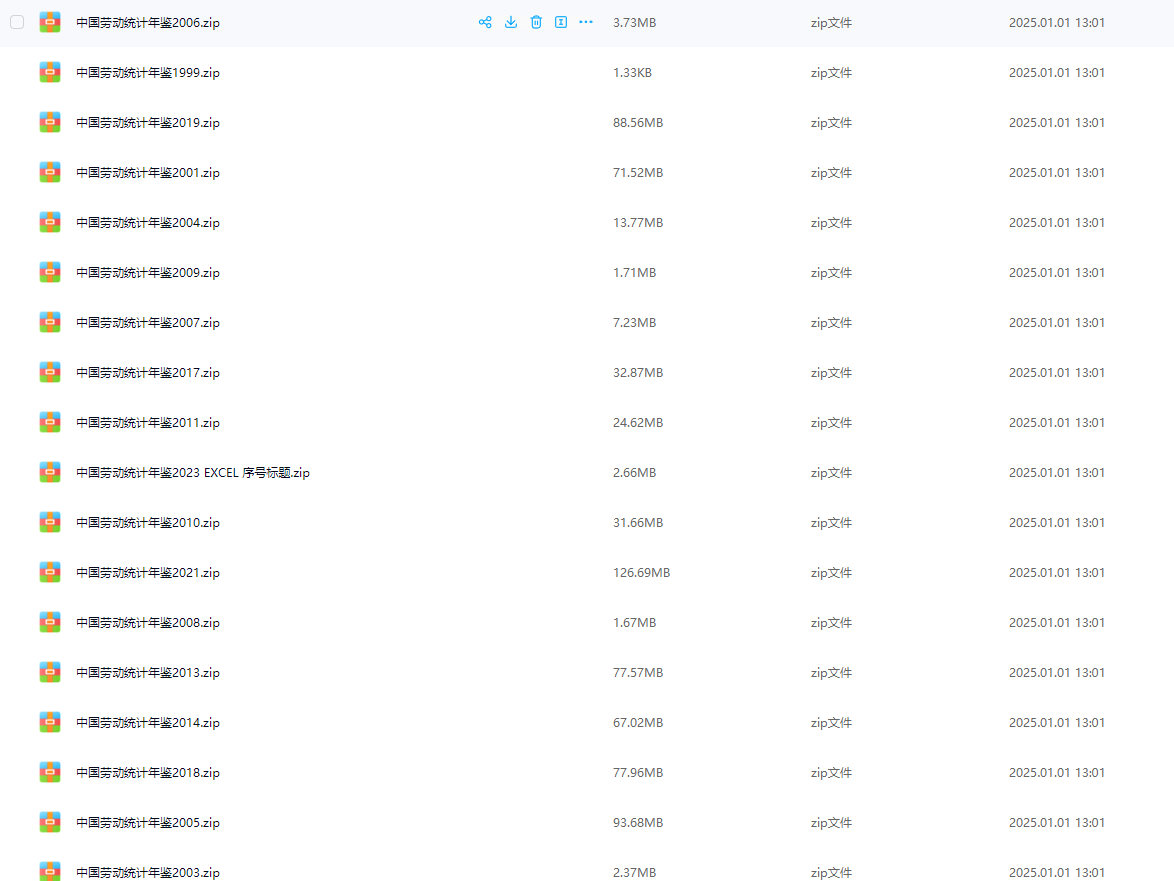1174x881 pixels.
Task: Select file name 中国劳动统计年鉴2008.zip
Action: (148, 623)
